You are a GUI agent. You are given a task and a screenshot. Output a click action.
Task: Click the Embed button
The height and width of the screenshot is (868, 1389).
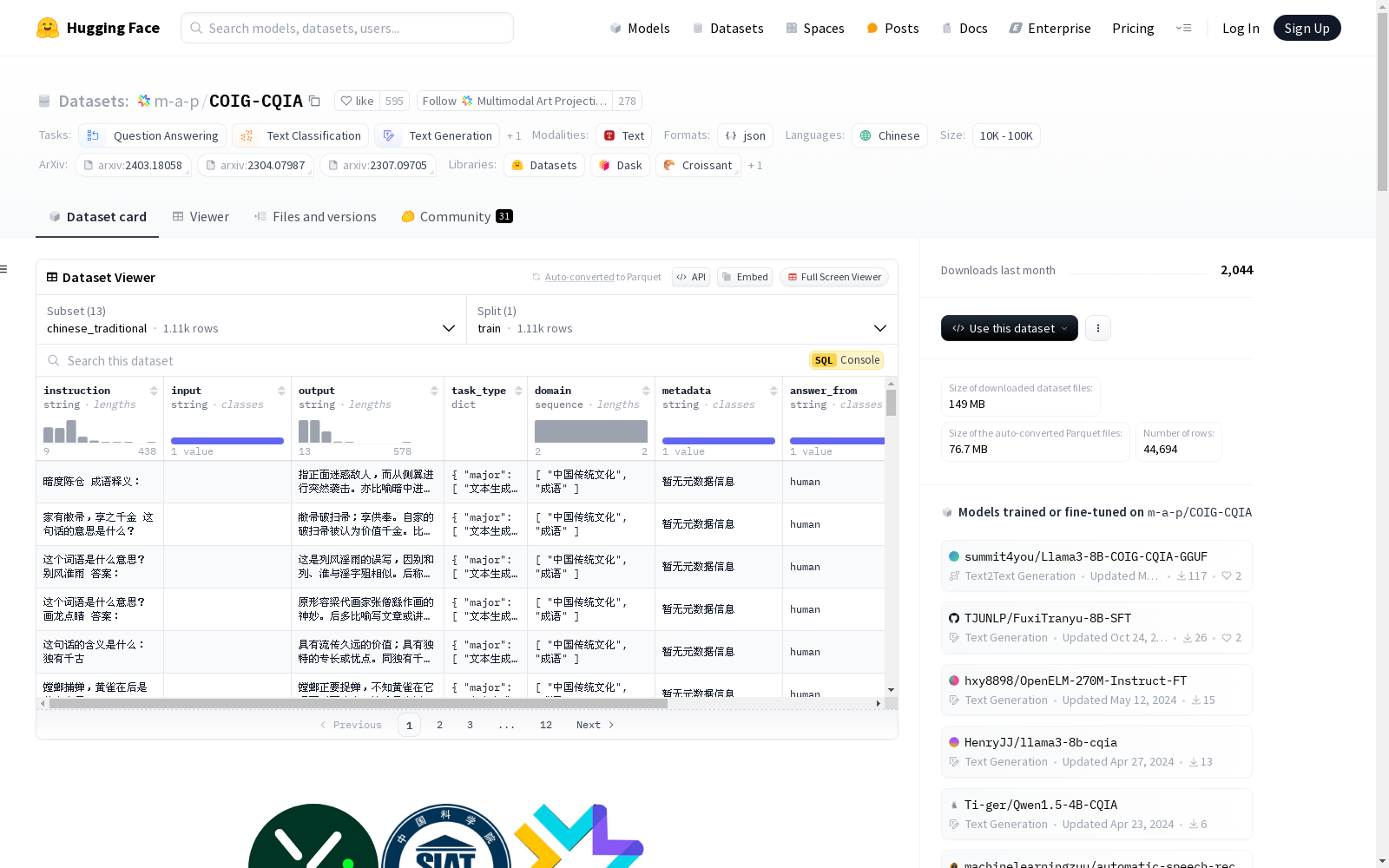(745, 277)
